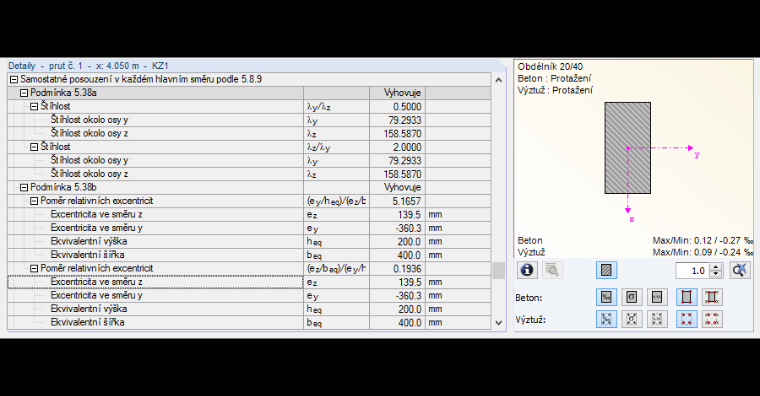Toggle Výztuž red reinforcement points icon

687,319
